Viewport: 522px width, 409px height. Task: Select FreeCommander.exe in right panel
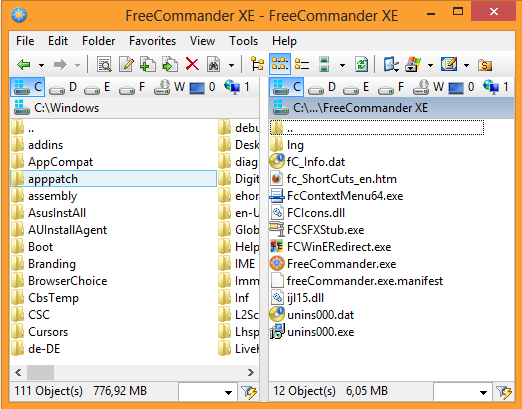pyautogui.click(x=341, y=264)
